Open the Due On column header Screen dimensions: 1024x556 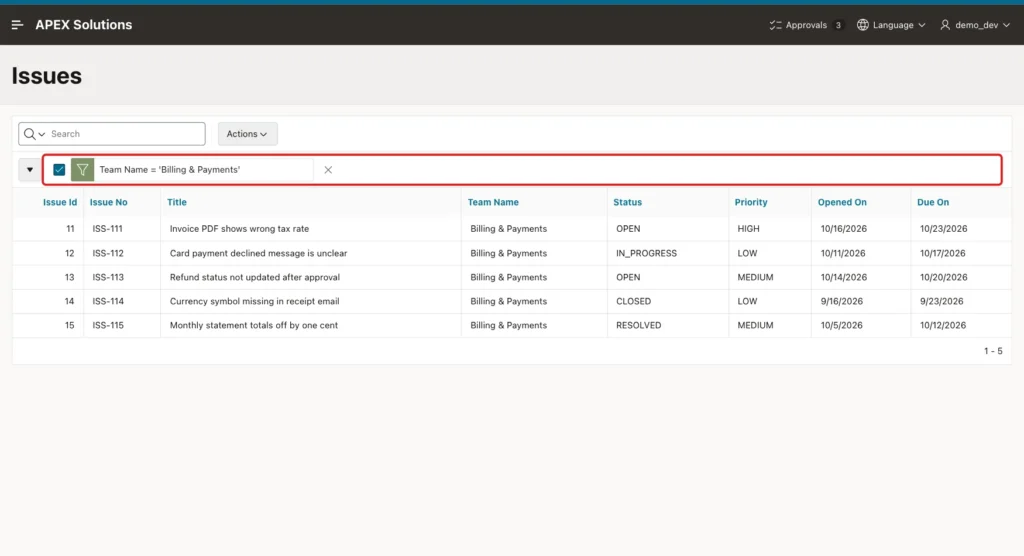pyautogui.click(x=933, y=203)
